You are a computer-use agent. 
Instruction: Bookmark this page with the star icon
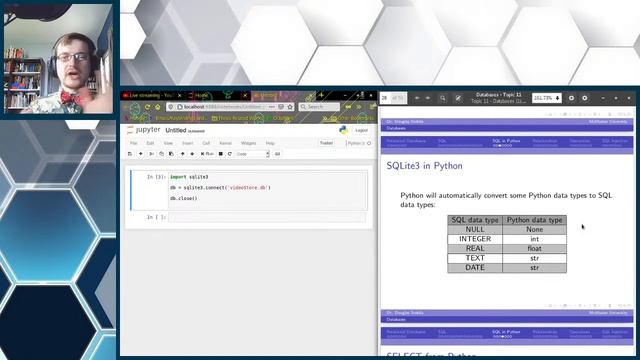click(290, 107)
